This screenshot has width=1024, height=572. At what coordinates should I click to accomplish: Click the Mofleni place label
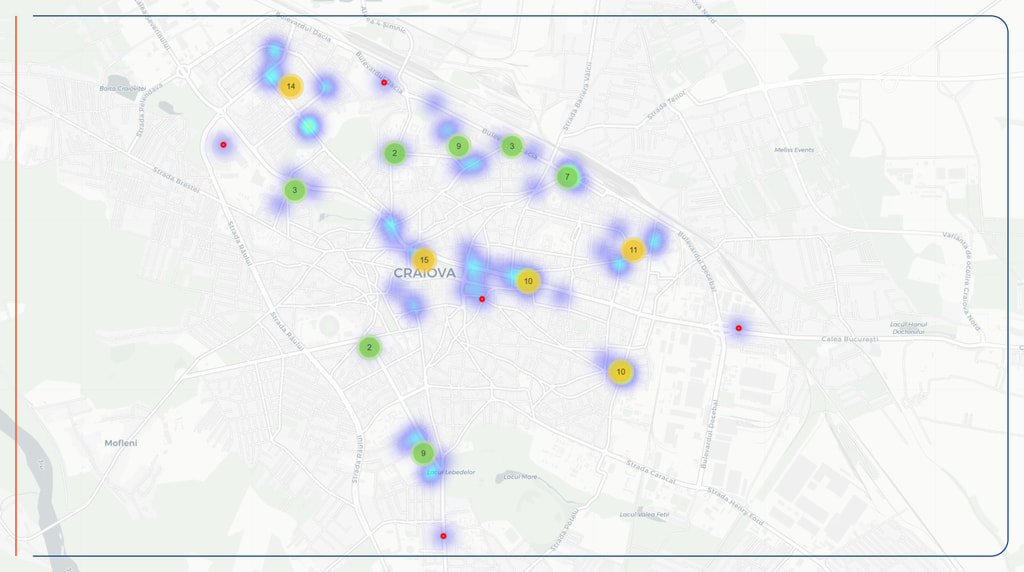121,443
